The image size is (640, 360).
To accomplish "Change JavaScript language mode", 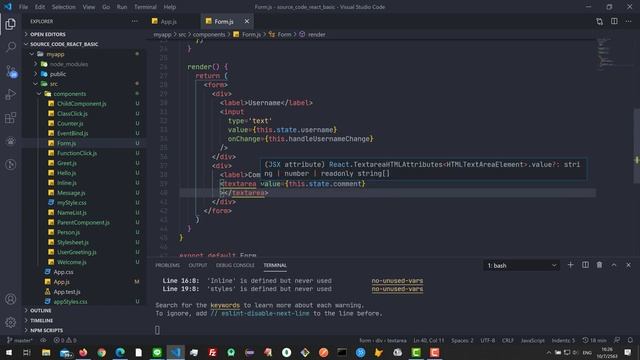I will [x=533, y=340].
